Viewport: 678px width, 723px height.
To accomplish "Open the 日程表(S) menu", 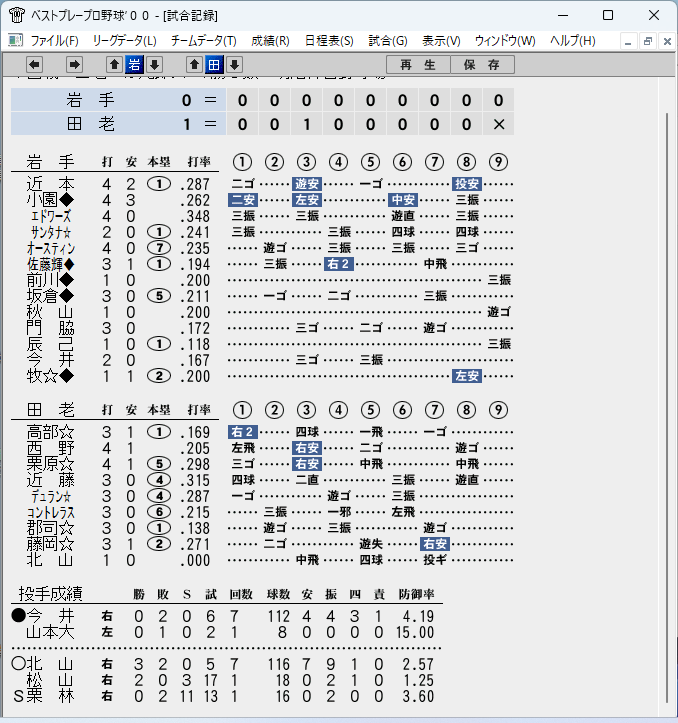I will click(329, 41).
